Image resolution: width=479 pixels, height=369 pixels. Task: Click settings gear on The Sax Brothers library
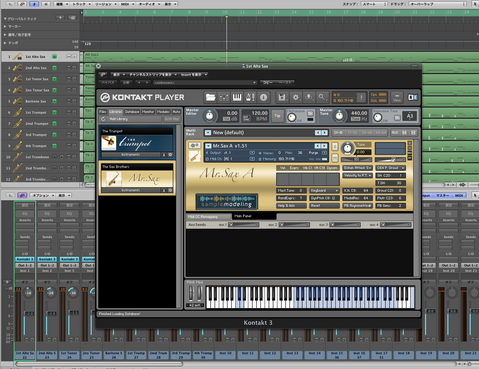pyautogui.click(x=170, y=190)
